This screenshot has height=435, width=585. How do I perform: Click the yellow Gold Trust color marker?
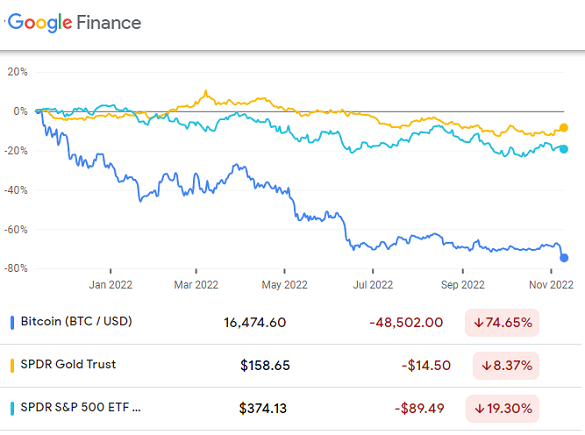(12, 366)
